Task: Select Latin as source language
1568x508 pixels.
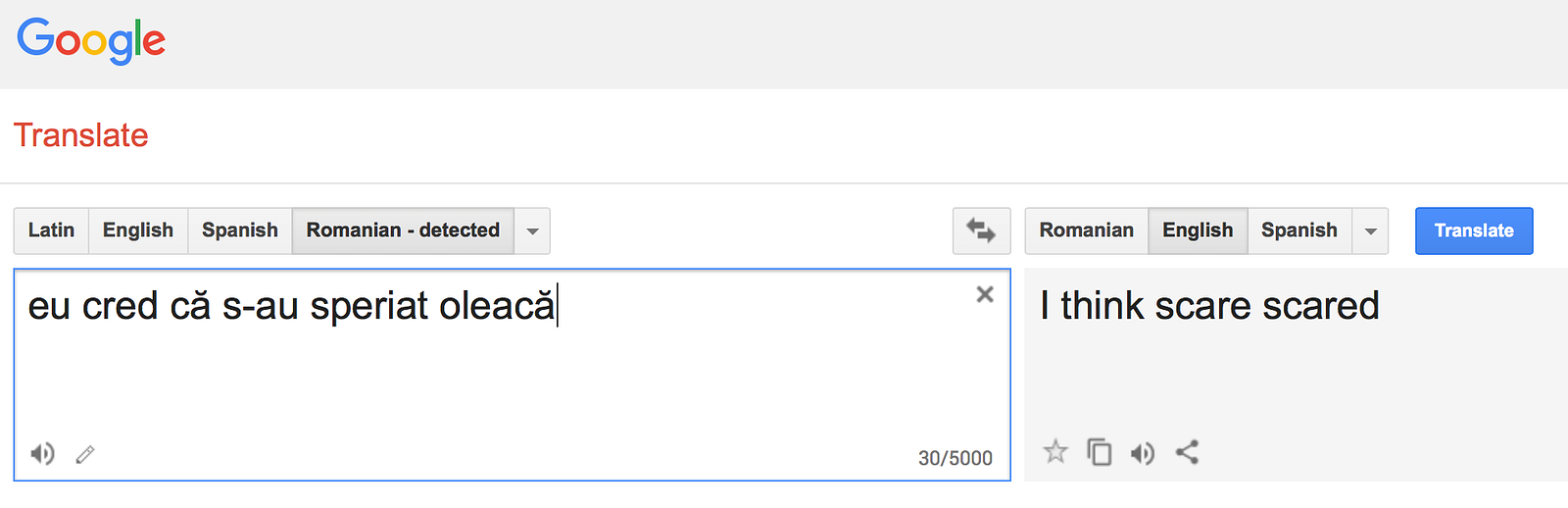Action: click(51, 230)
